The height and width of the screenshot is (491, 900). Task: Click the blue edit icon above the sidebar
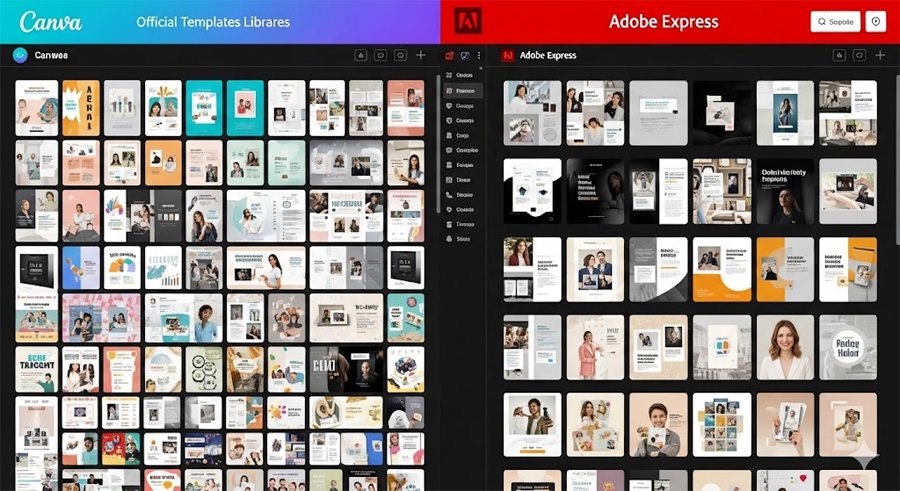(x=465, y=56)
